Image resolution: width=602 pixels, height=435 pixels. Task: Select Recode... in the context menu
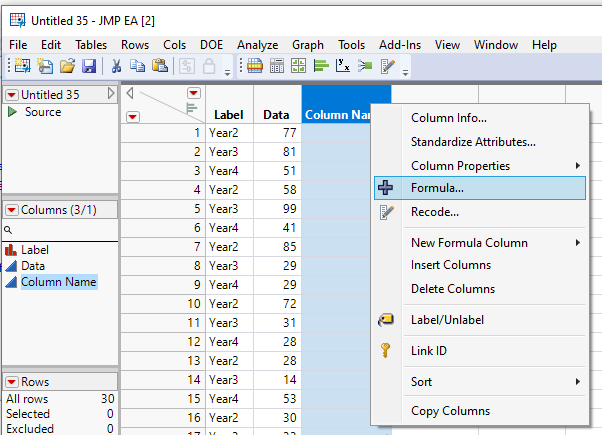click(435, 211)
